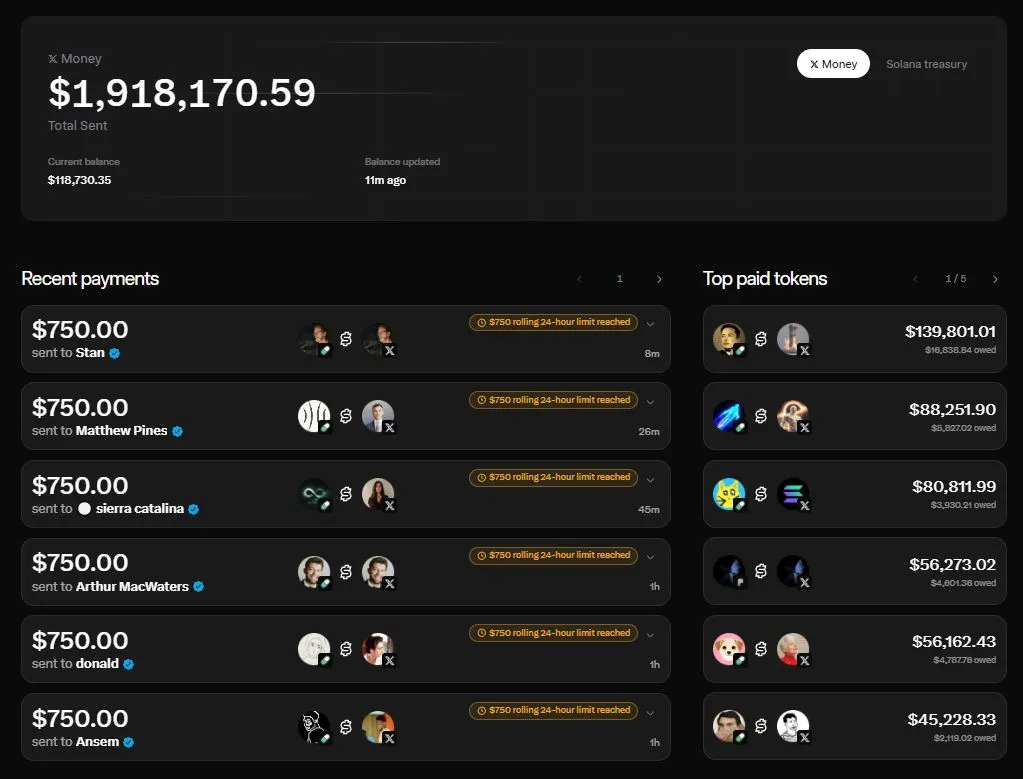Open sierra catalina profile name link
The width and height of the screenshot is (1023, 779).
(x=140, y=508)
